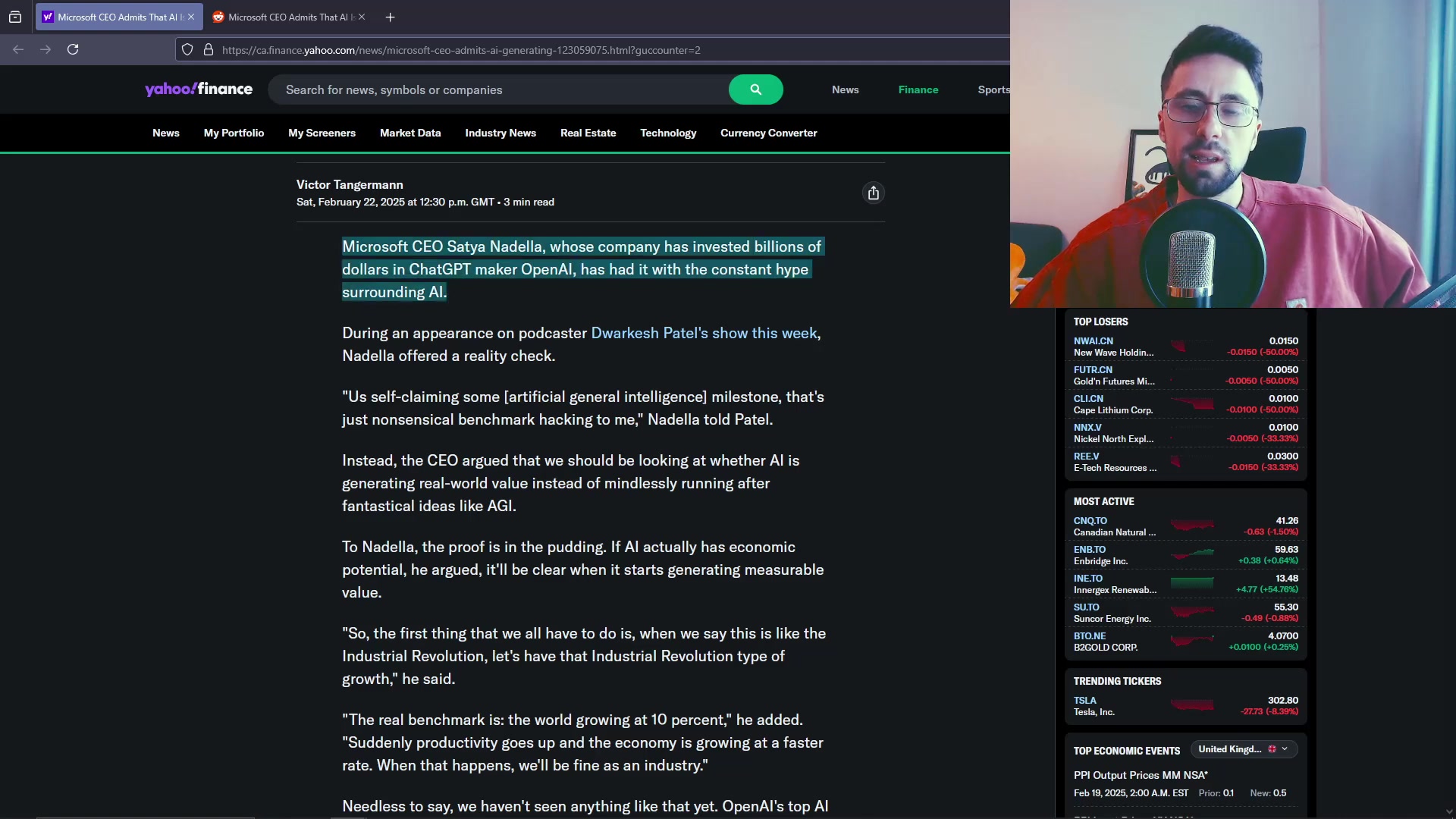Follow the Dwarkesh Patel's show link

click(704, 333)
